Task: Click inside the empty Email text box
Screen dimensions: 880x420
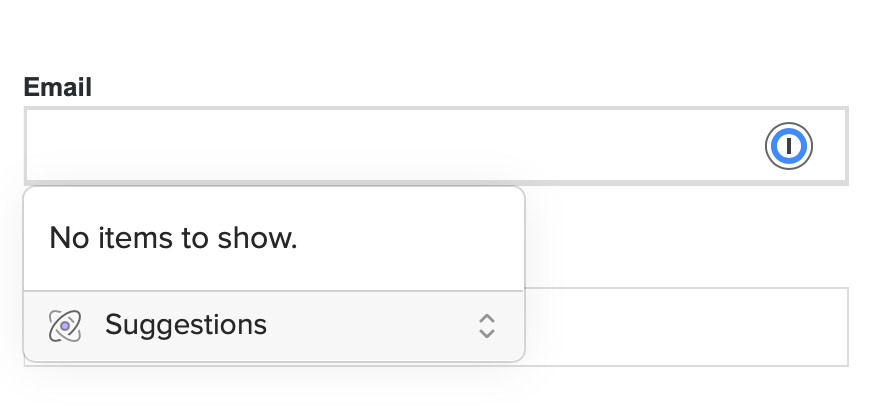Action: coord(390,147)
